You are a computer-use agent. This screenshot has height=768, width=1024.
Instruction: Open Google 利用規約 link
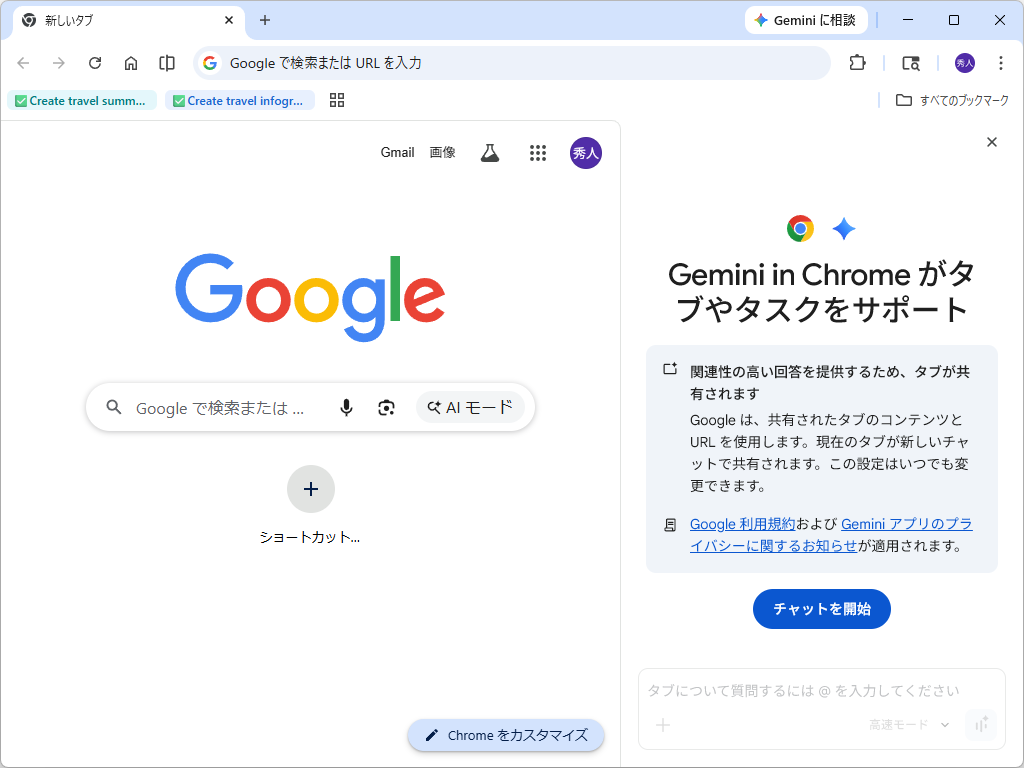743,524
